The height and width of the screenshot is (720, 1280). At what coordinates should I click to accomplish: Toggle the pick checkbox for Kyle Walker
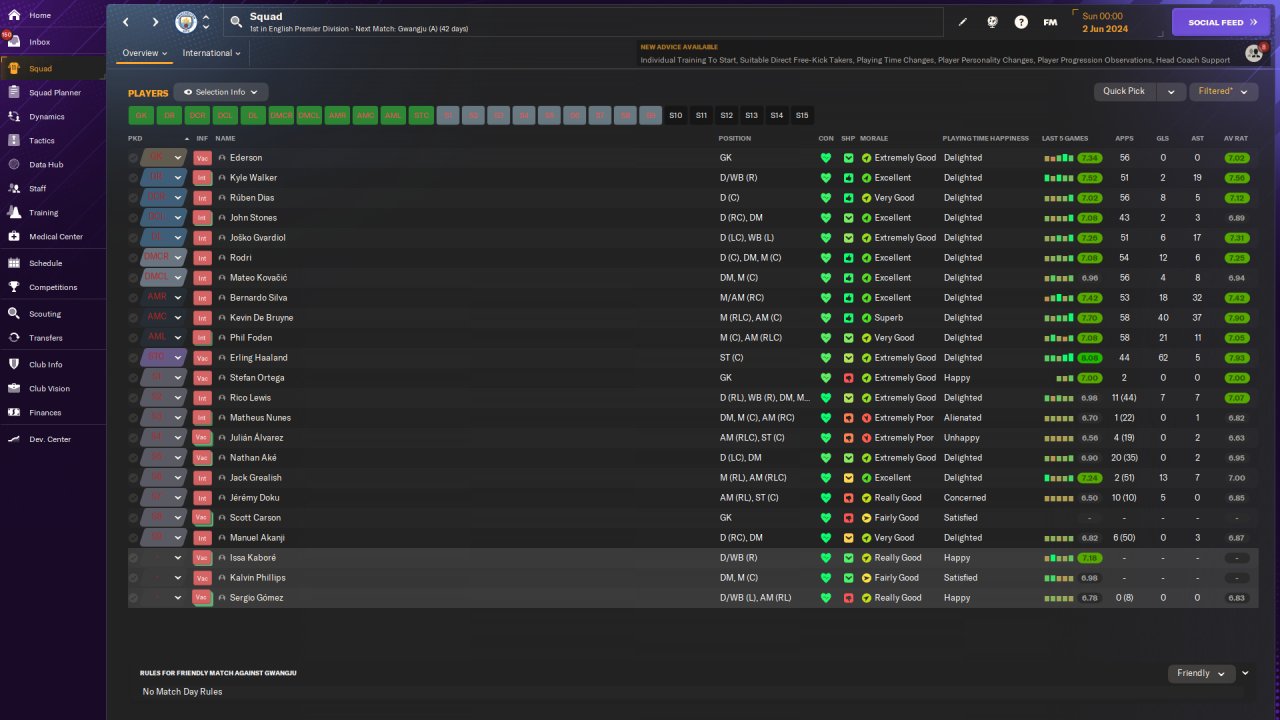point(133,178)
